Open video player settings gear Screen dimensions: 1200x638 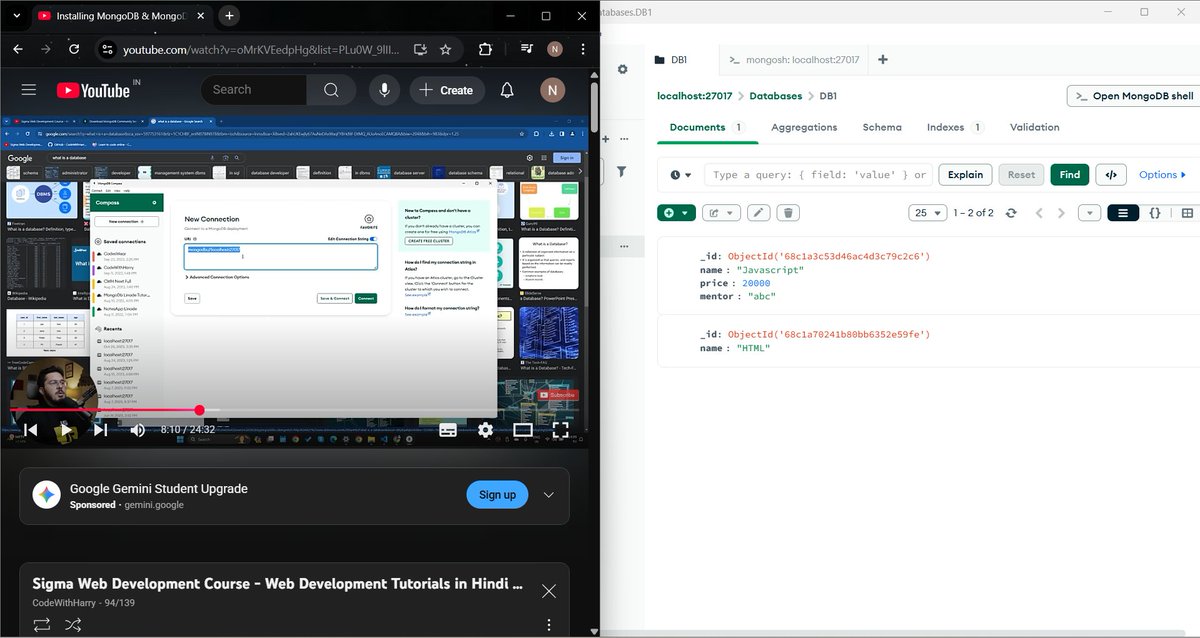485,430
